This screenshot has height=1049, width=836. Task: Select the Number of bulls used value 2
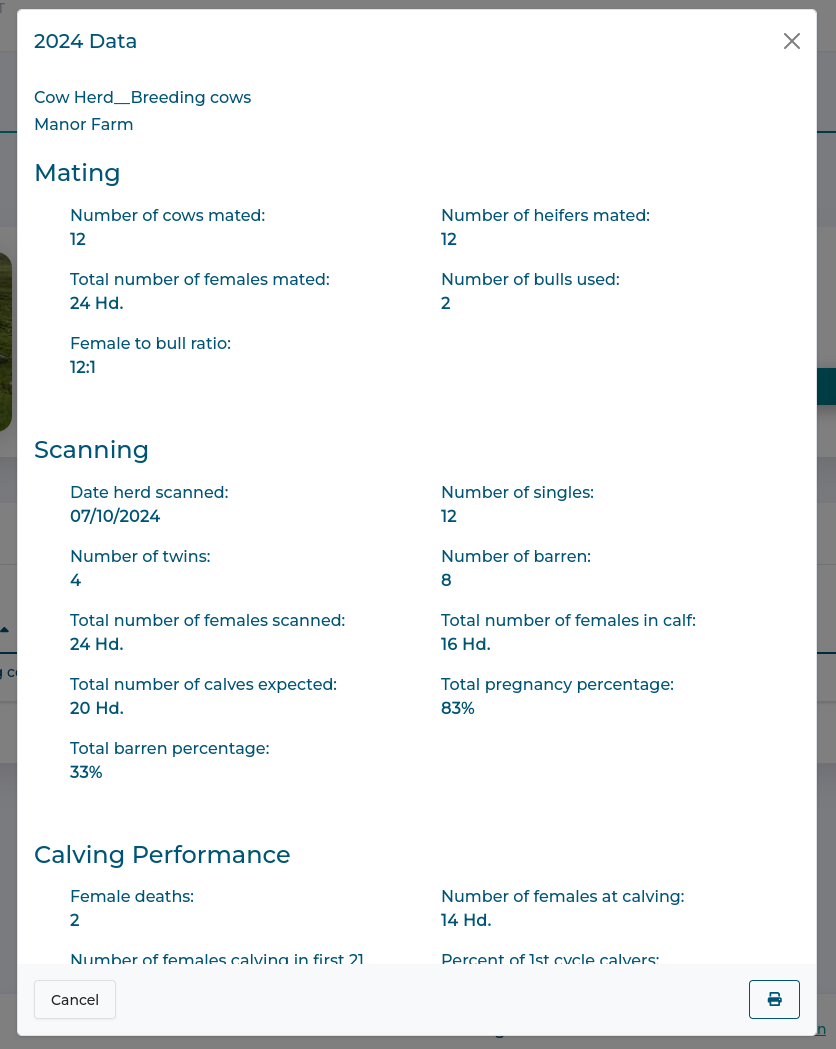pos(445,303)
